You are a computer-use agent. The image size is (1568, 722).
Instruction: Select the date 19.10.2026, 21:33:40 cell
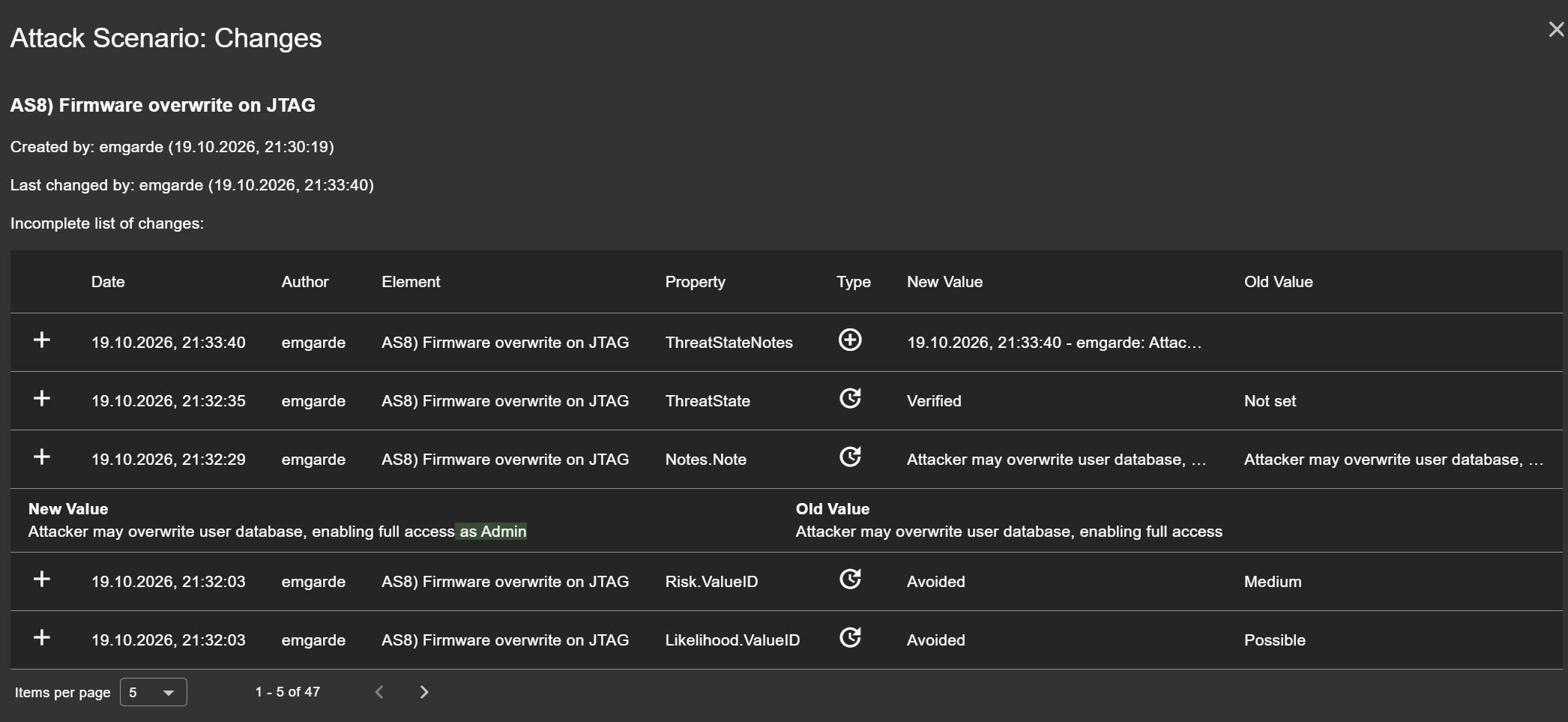coord(169,343)
